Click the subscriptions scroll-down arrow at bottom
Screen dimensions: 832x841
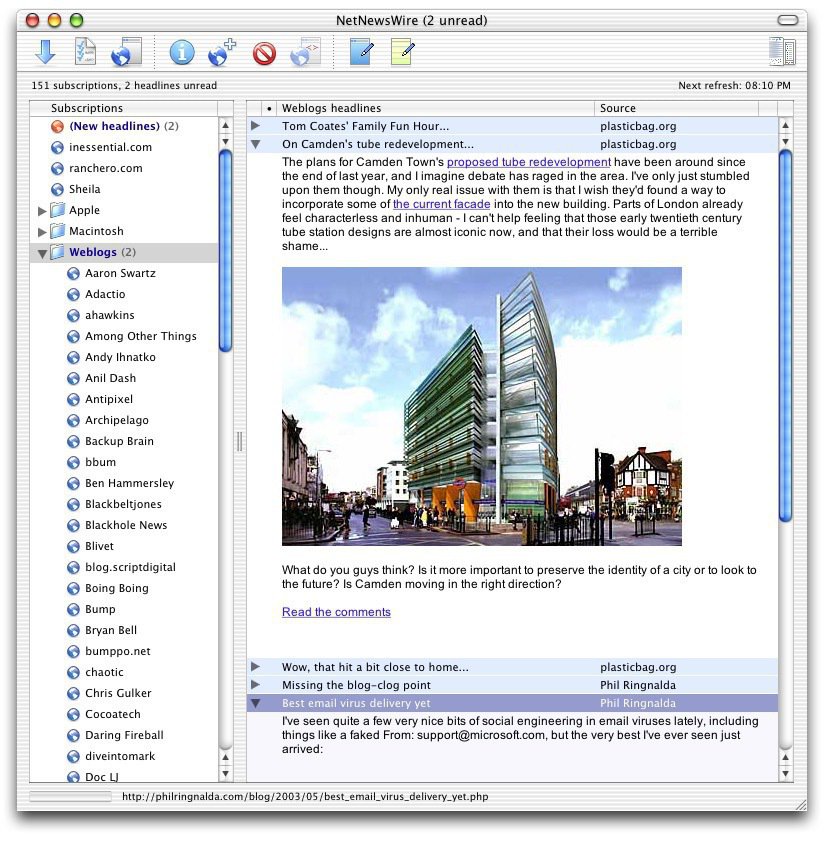225,774
